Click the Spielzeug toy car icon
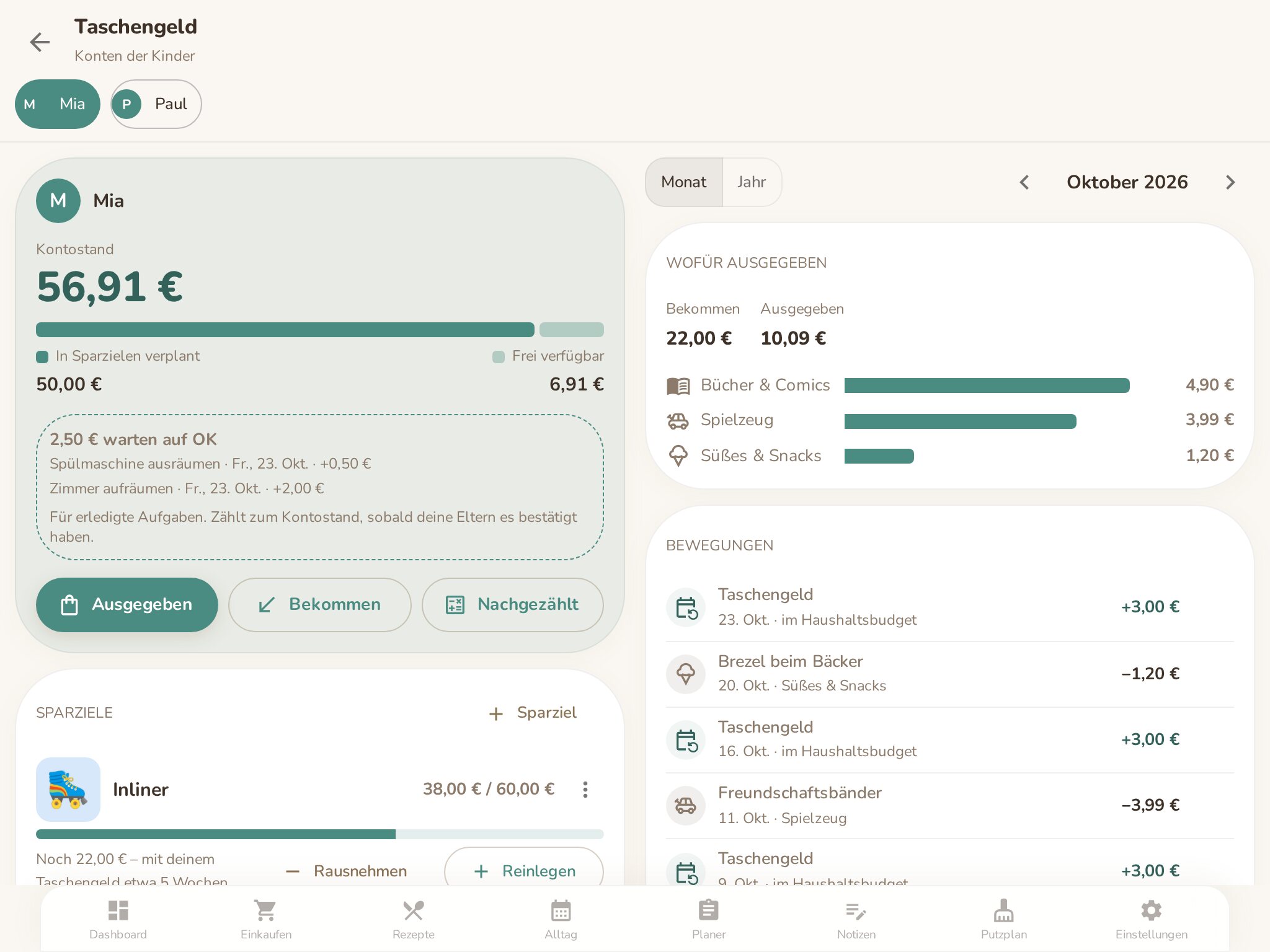1270x952 pixels. tap(678, 421)
